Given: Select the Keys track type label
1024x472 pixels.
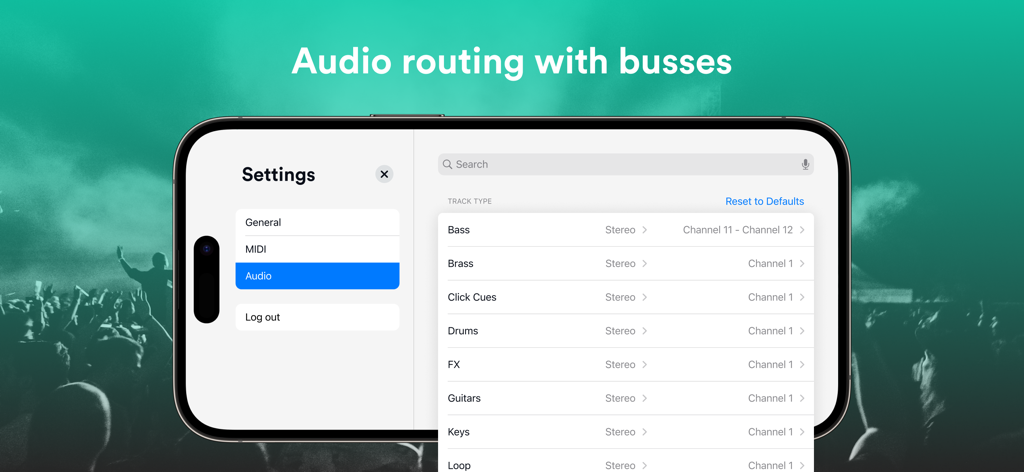Looking at the screenshot, I should tap(458, 432).
